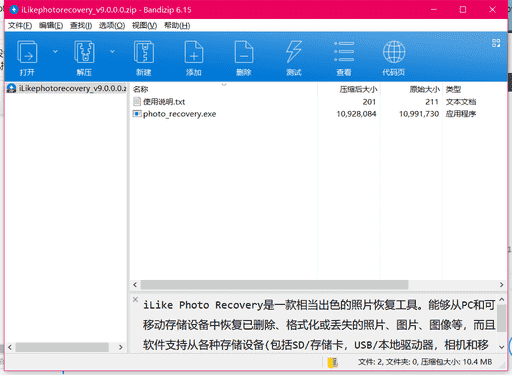Screen dimensions: 512x375
Task: Click the folder tree scroll left arrow
Action: [10, 347]
